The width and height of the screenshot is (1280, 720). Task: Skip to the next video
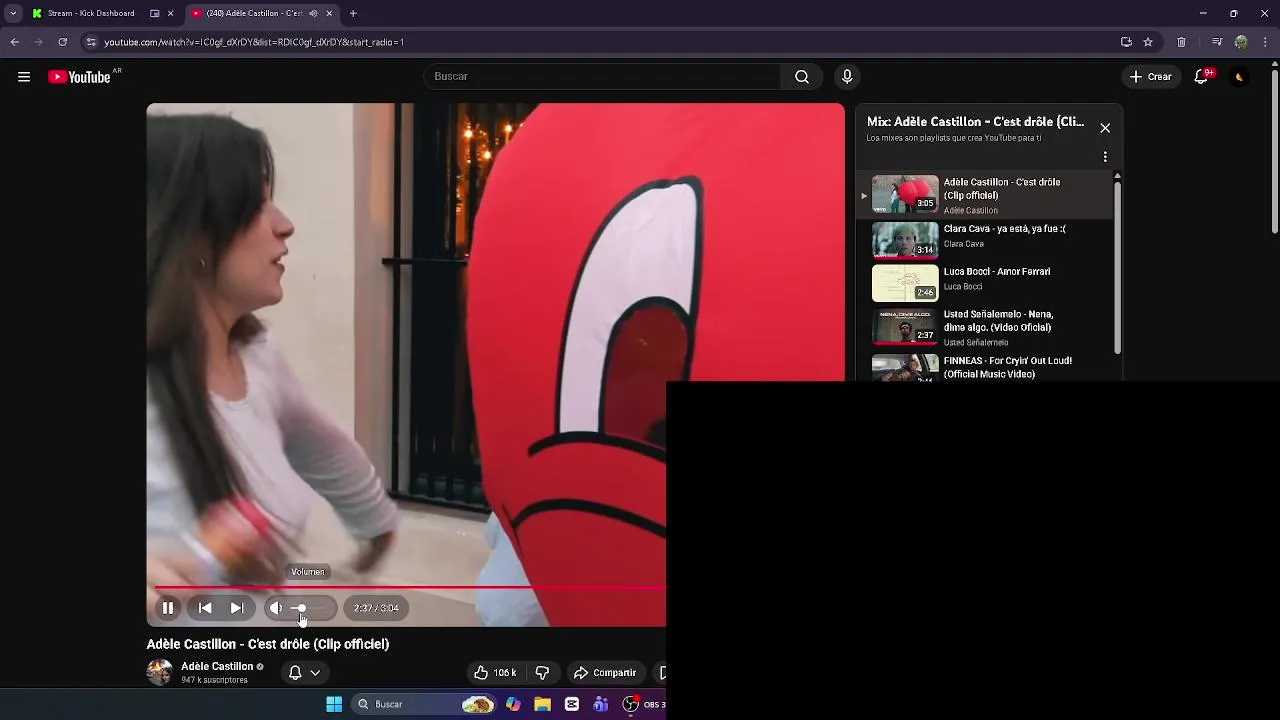coord(237,608)
